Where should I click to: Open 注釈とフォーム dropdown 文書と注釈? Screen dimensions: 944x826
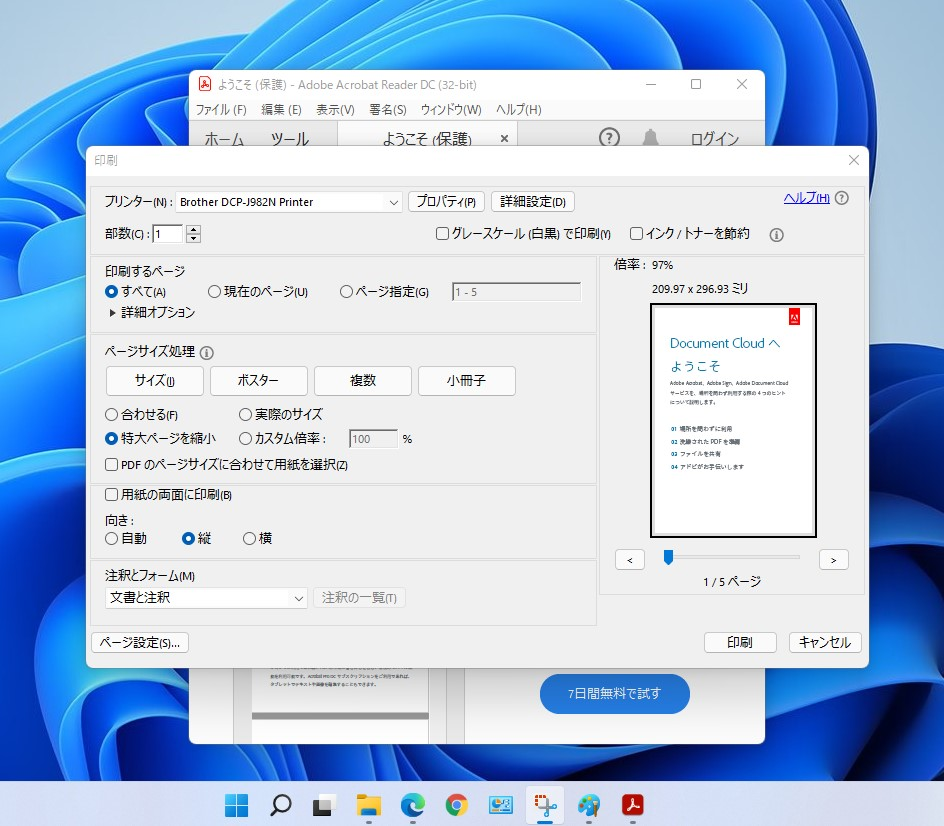tap(206, 598)
